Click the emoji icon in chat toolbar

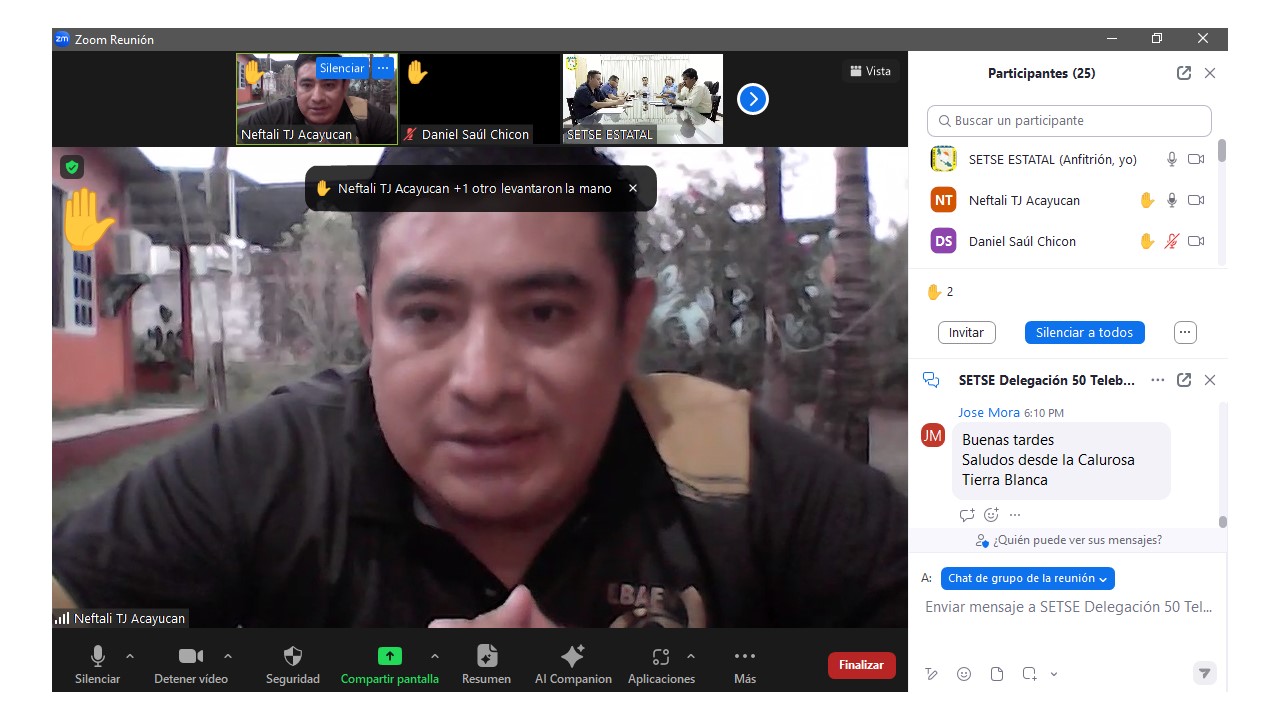tap(964, 674)
